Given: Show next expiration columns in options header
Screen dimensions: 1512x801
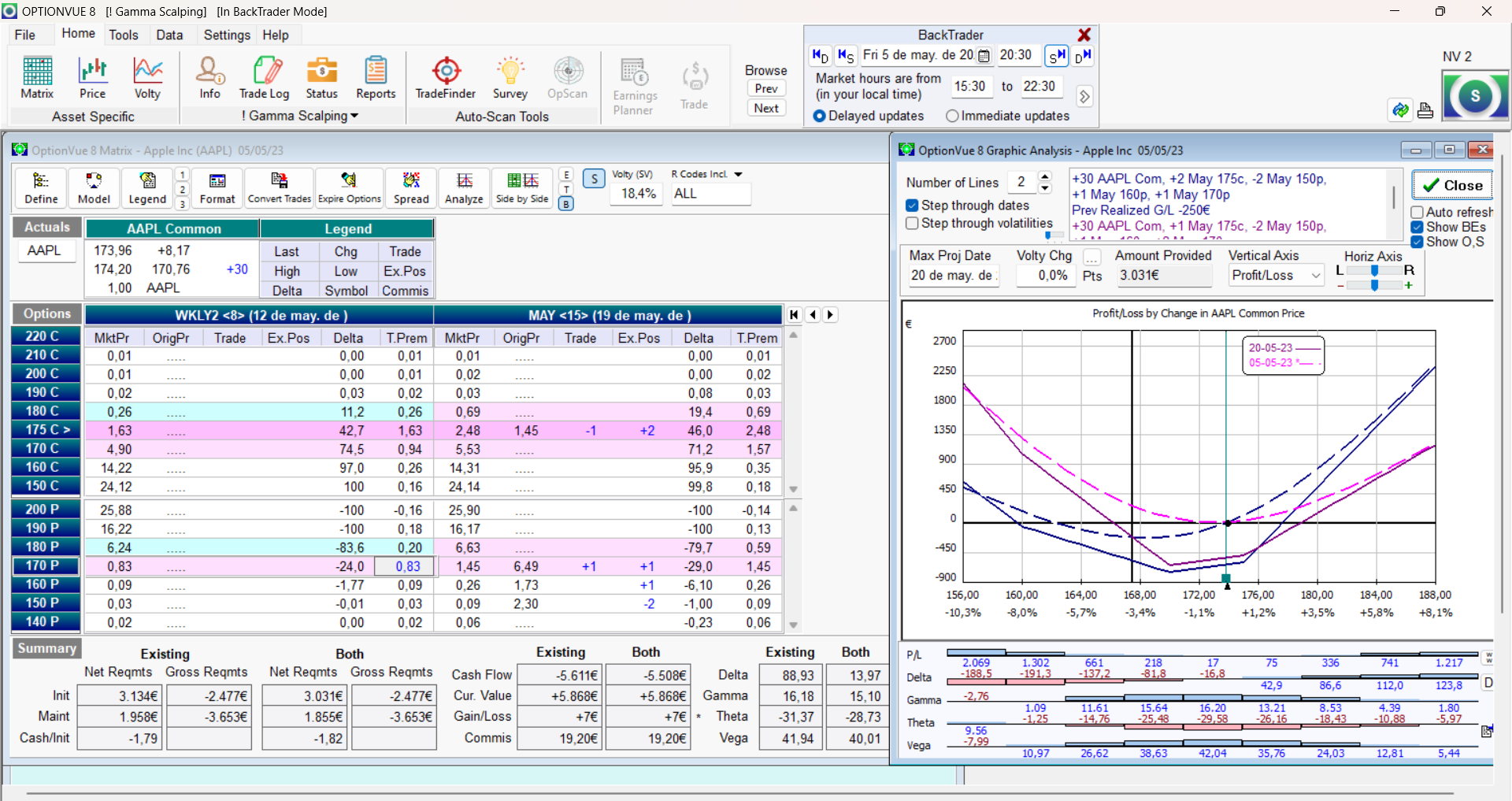Looking at the screenshot, I should 830,314.
